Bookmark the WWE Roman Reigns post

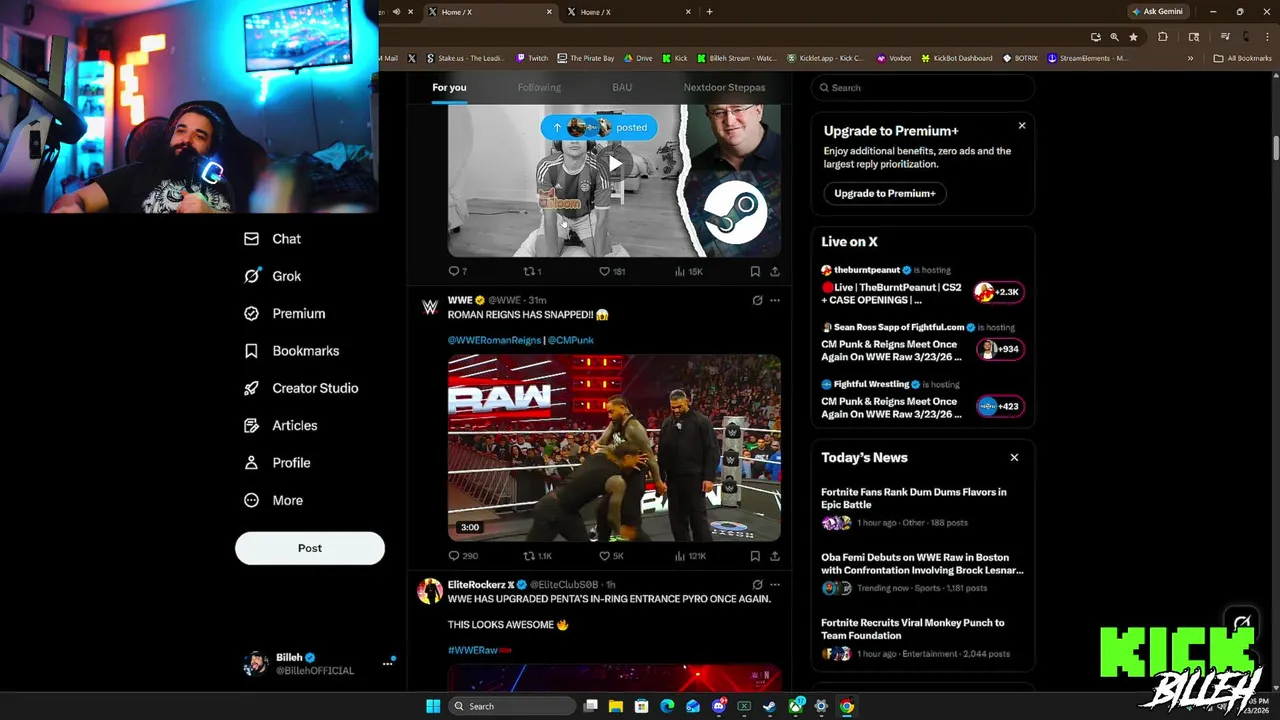(755, 556)
